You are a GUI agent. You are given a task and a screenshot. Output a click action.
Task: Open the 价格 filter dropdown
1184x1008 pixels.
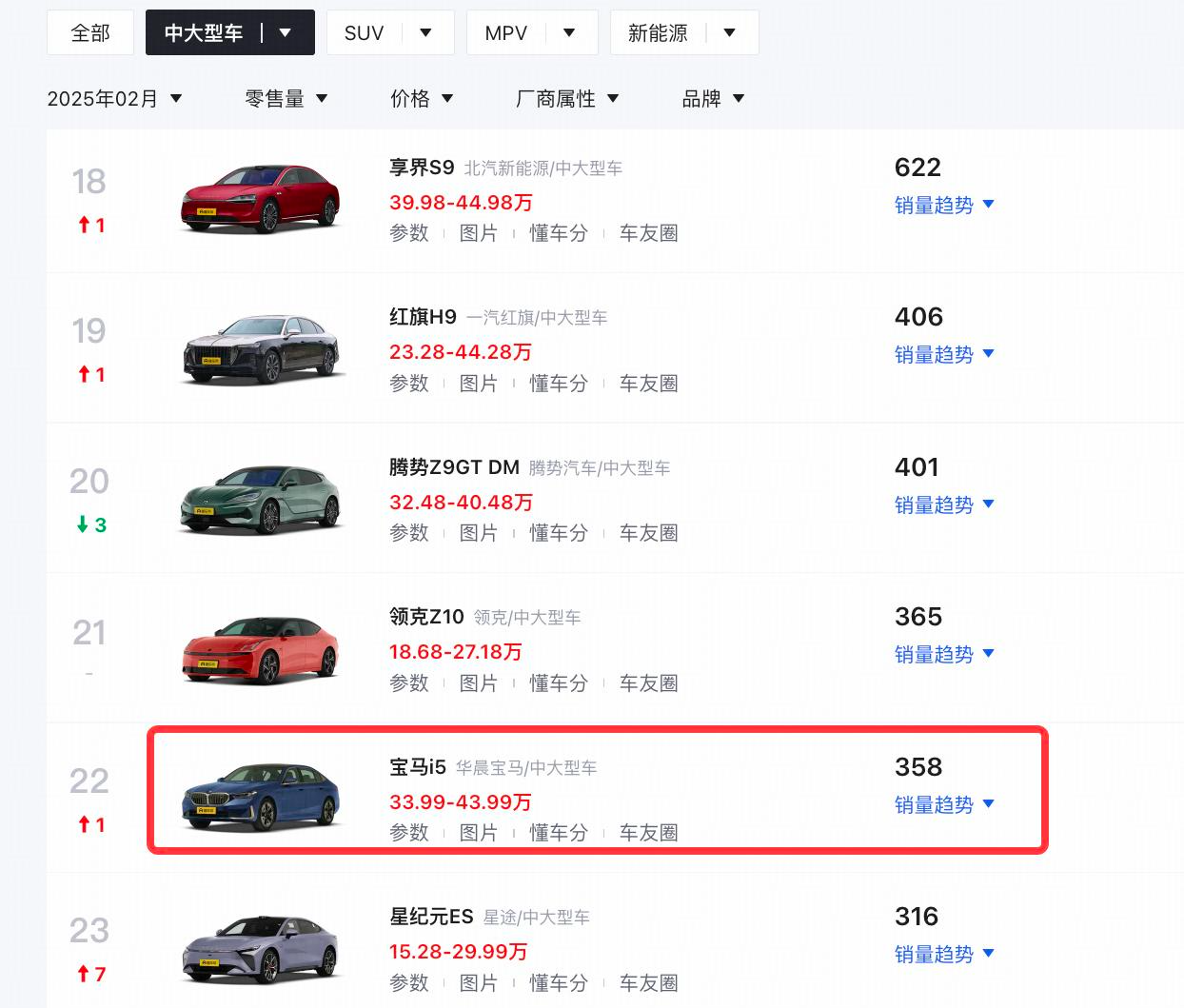[421, 99]
